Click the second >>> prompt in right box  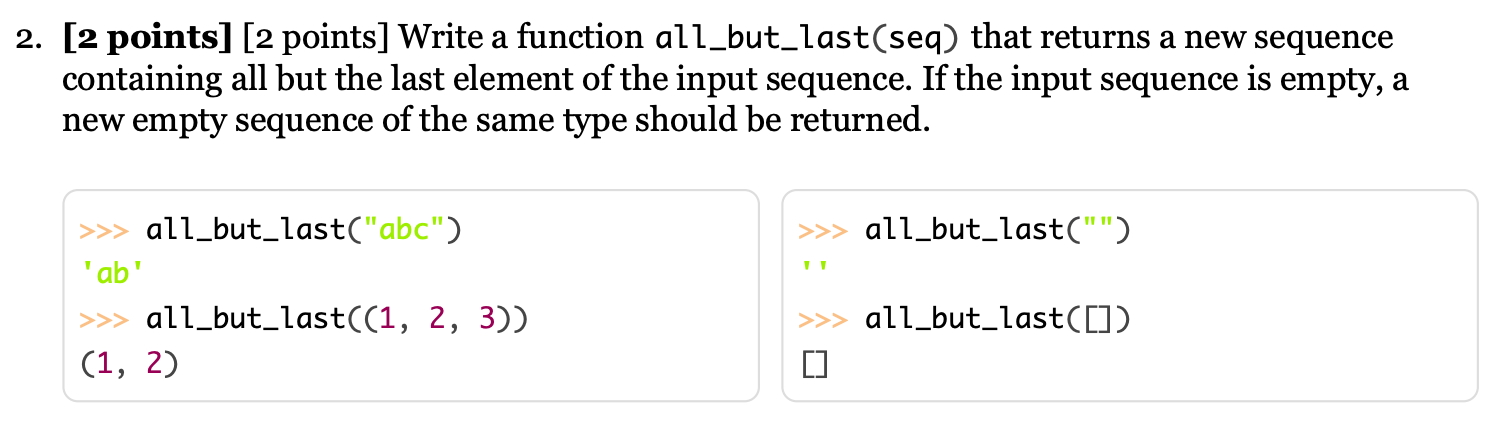pos(823,321)
